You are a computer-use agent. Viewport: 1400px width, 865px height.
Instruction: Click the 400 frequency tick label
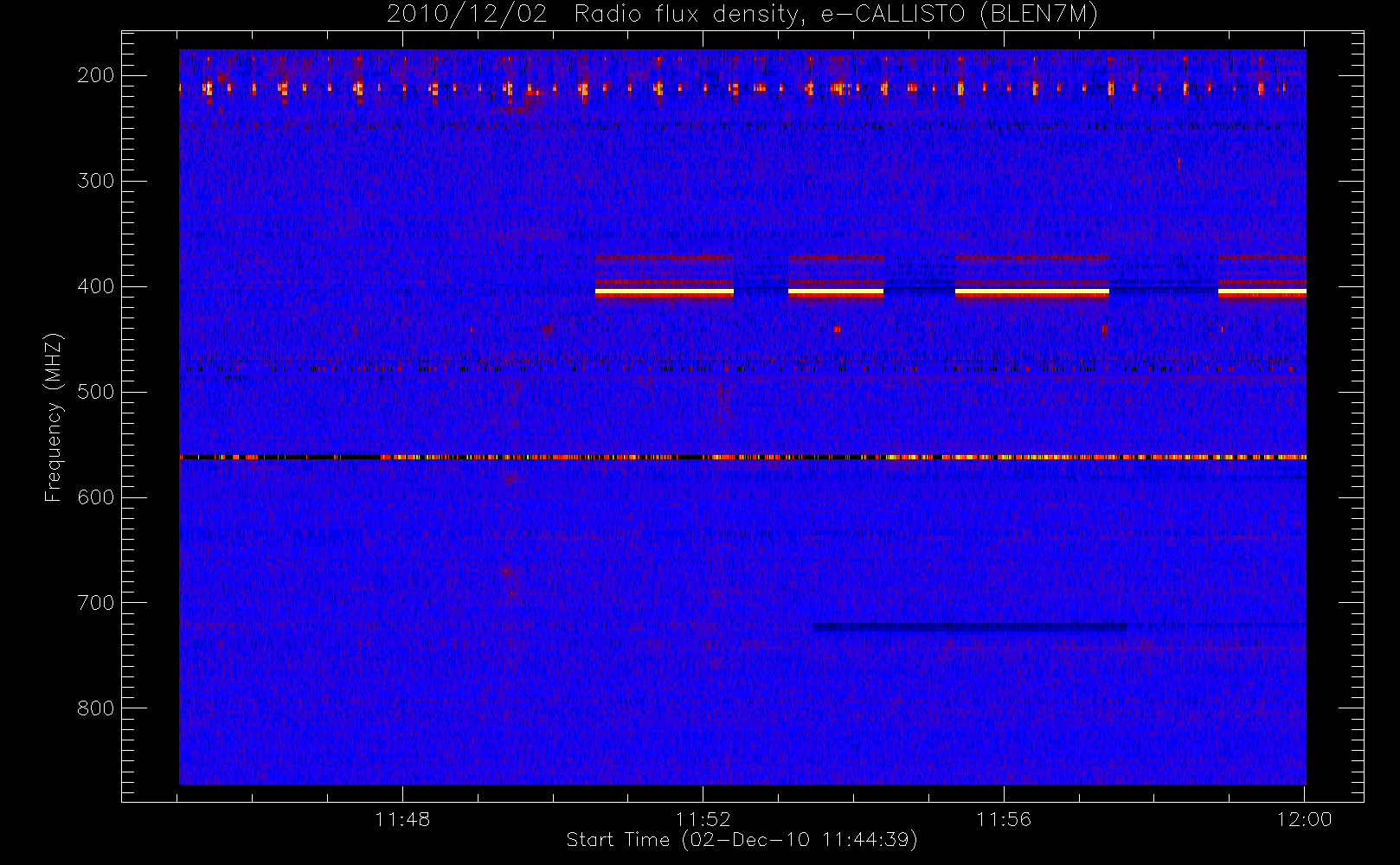click(96, 286)
